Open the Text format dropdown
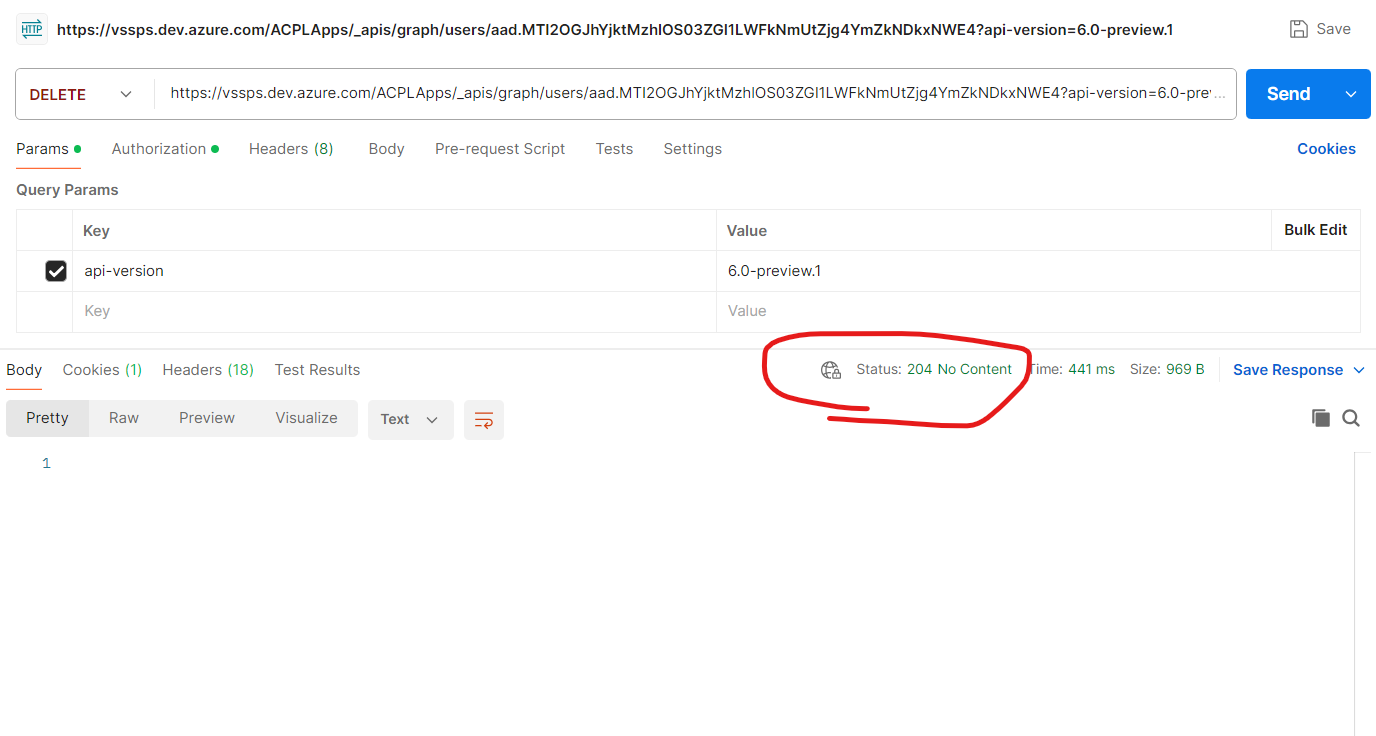This screenshot has height=736, width=1376. 411,420
